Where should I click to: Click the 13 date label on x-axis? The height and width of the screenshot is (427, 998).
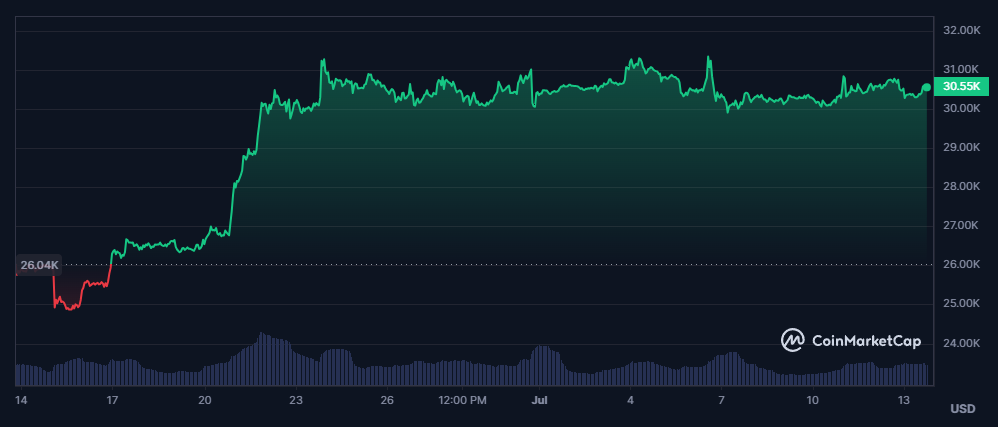904,400
